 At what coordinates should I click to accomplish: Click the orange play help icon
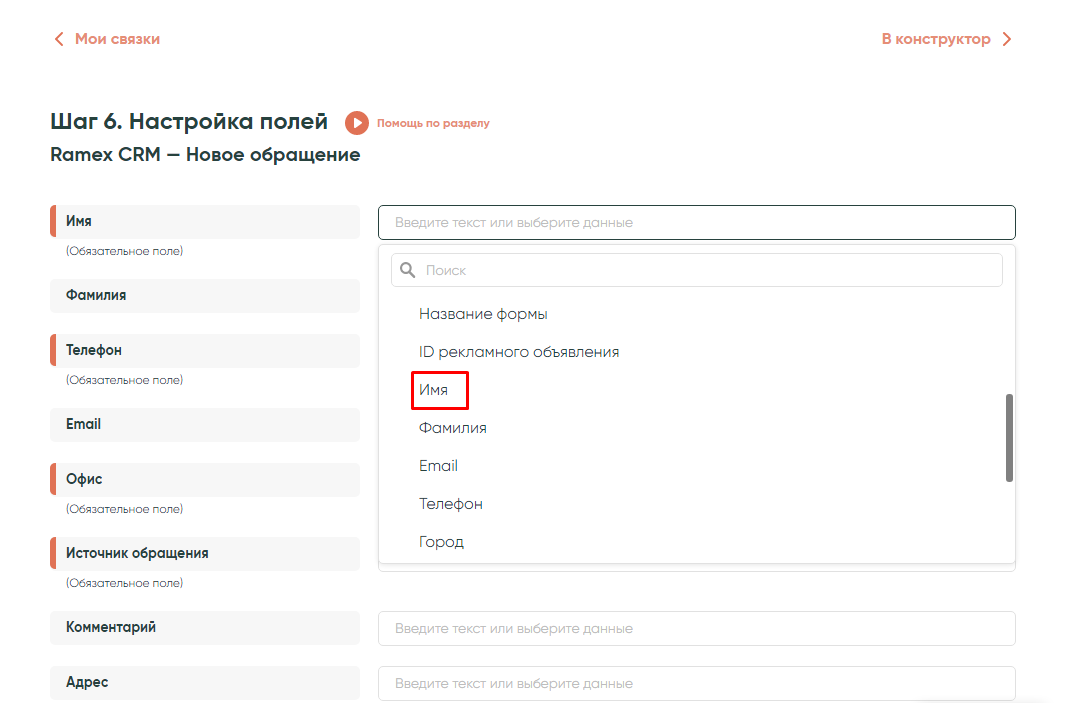(357, 123)
